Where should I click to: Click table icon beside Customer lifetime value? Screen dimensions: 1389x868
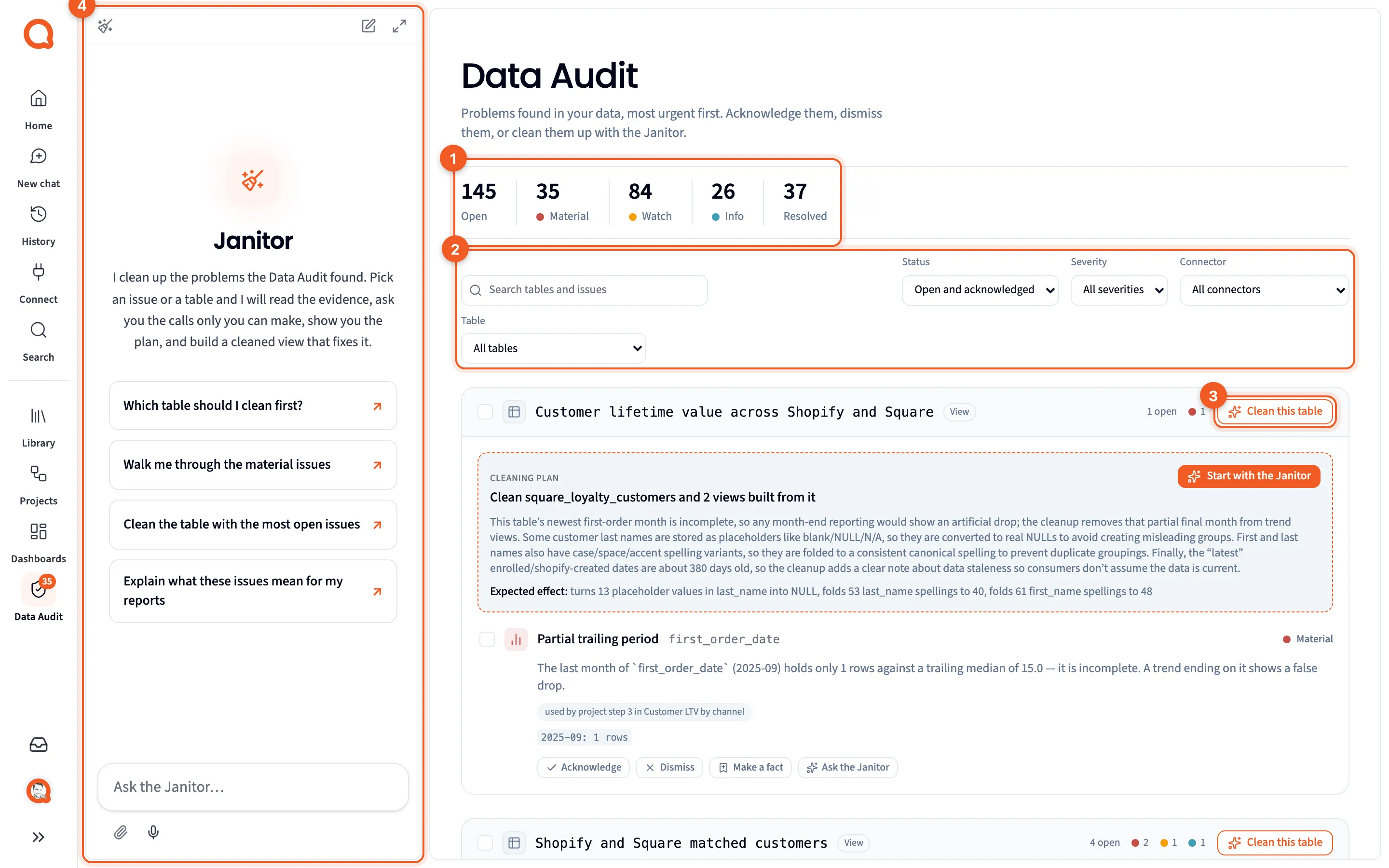tap(514, 412)
